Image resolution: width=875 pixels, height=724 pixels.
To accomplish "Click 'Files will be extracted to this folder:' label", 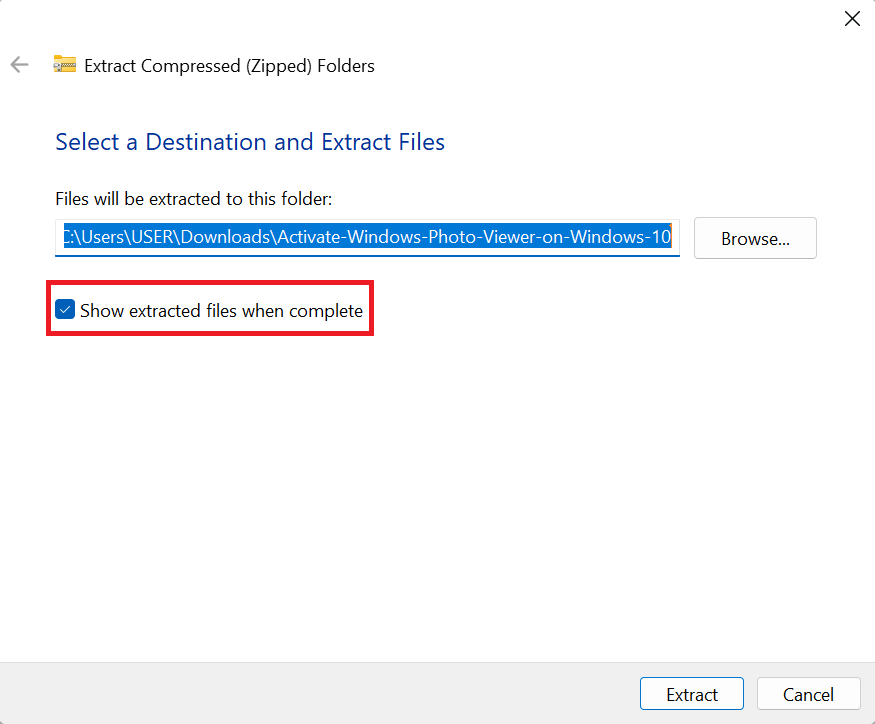I will click(194, 199).
